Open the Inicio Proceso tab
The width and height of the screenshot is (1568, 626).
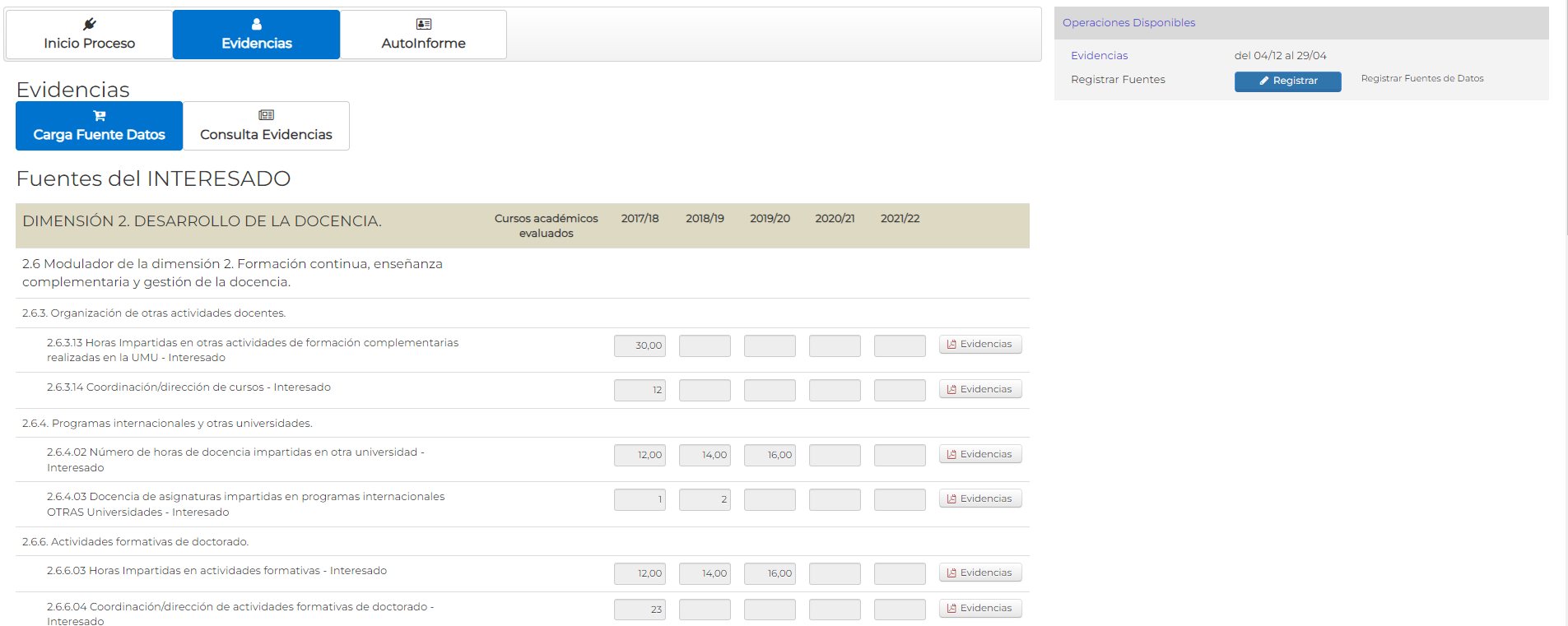coord(89,35)
